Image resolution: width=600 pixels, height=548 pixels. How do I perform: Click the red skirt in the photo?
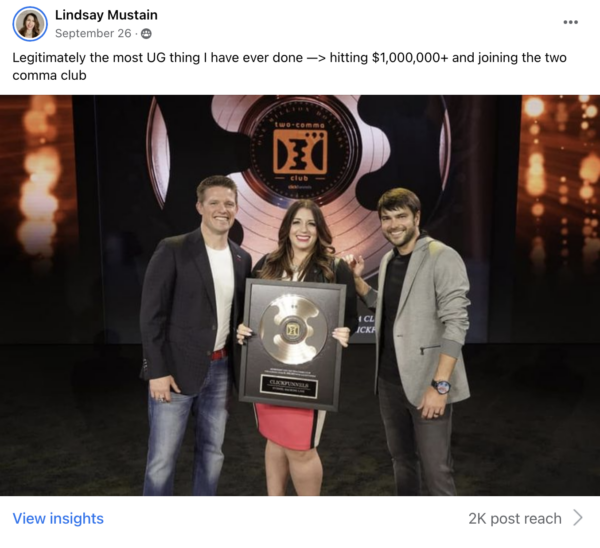pos(287,426)
